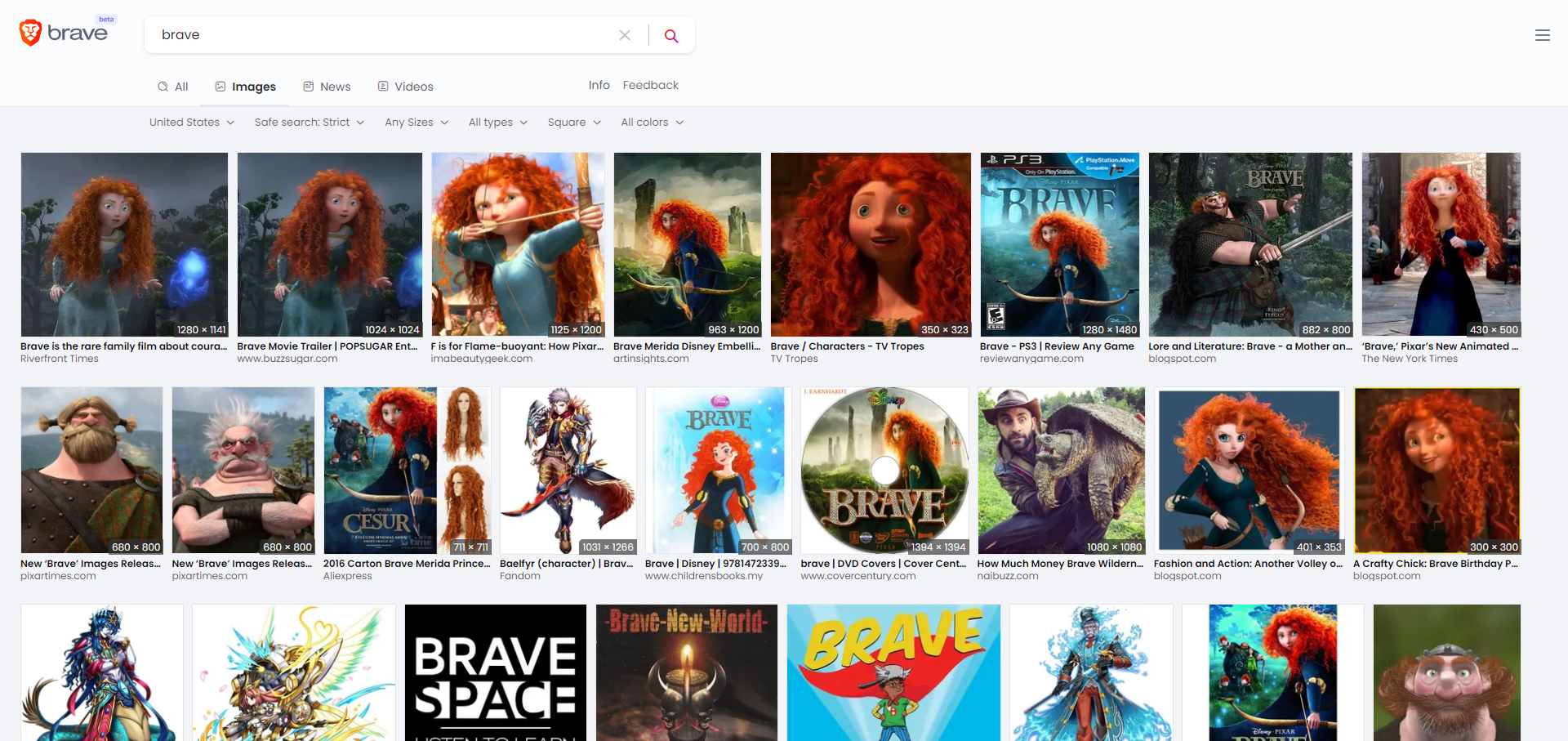1568x741 pixels.
Task: Open the Safe search: Strict dropdown
Action: [310, 123]
